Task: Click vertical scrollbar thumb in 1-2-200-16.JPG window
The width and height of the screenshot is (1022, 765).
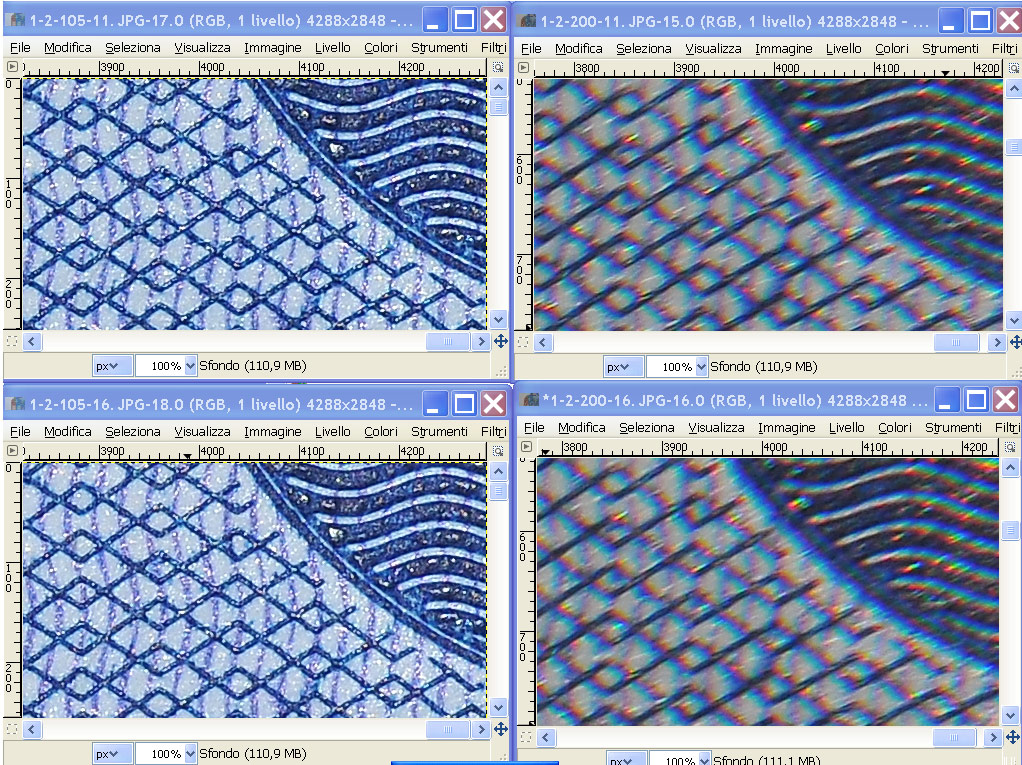Action: (x=1010, y=530)
